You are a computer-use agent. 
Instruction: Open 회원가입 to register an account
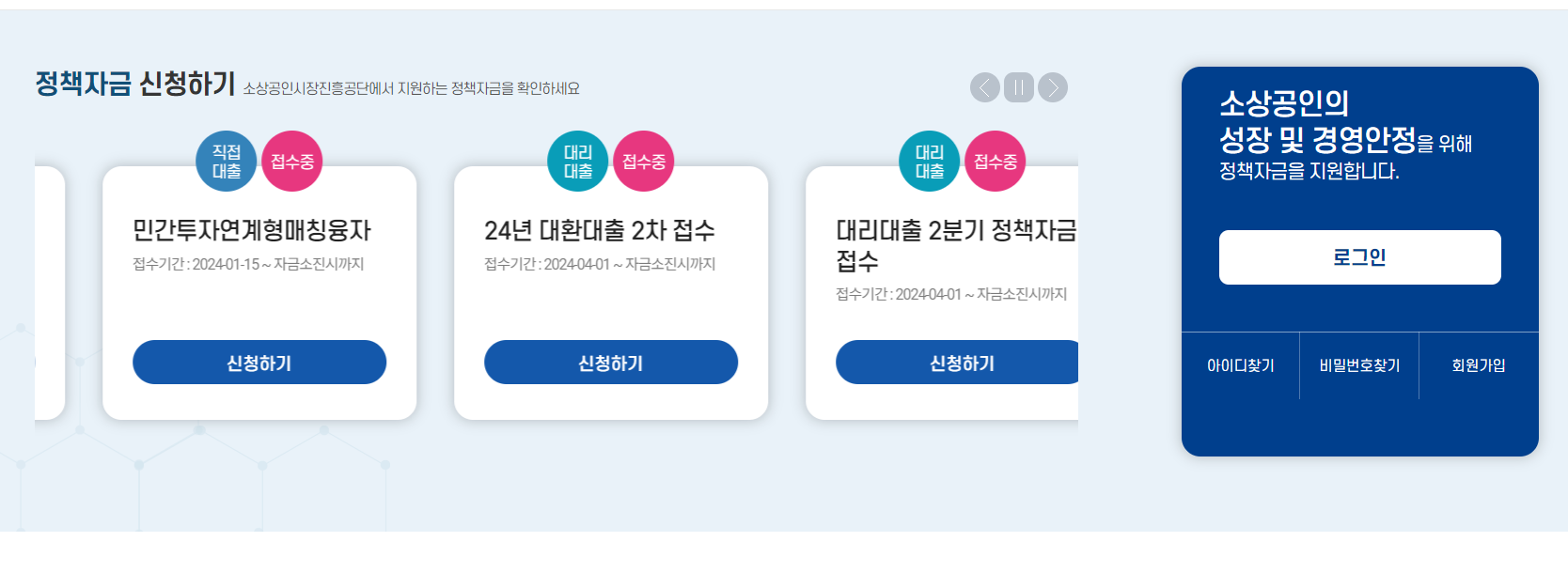(x=1478, y=366)
